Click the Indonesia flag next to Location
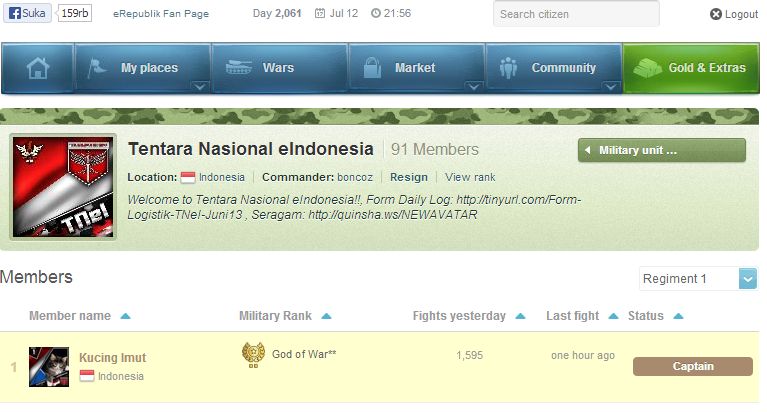 click(187, 177)
